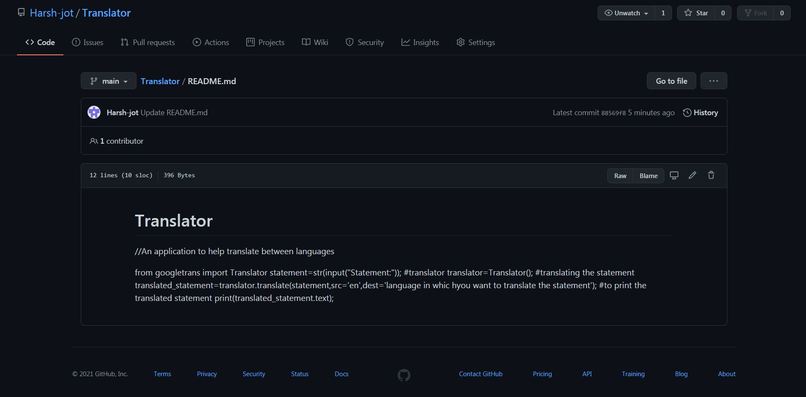
Task: Open the Actions tab
Action: point(211,43)
